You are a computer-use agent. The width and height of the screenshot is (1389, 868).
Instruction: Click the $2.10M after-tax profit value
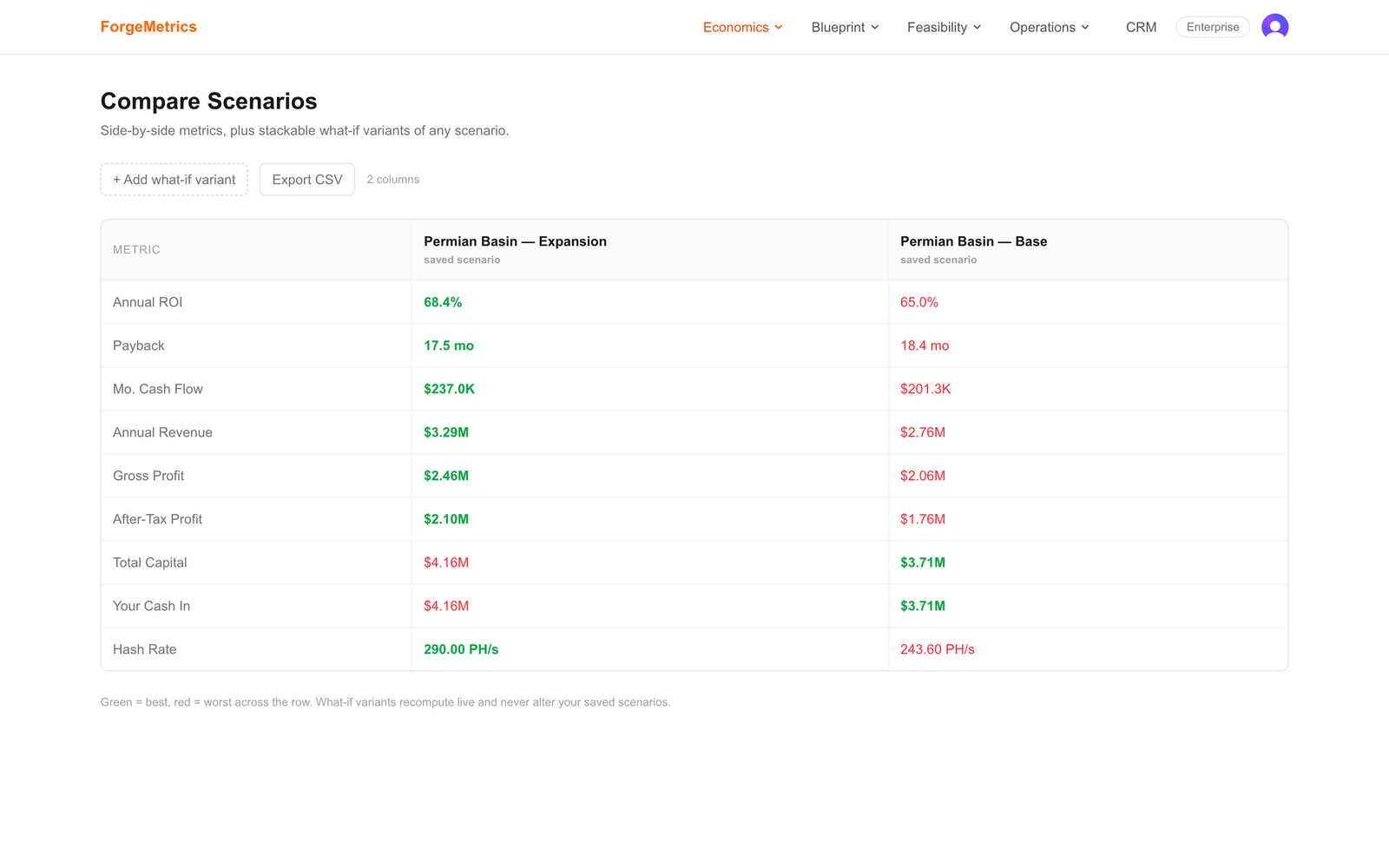[446, 519]
